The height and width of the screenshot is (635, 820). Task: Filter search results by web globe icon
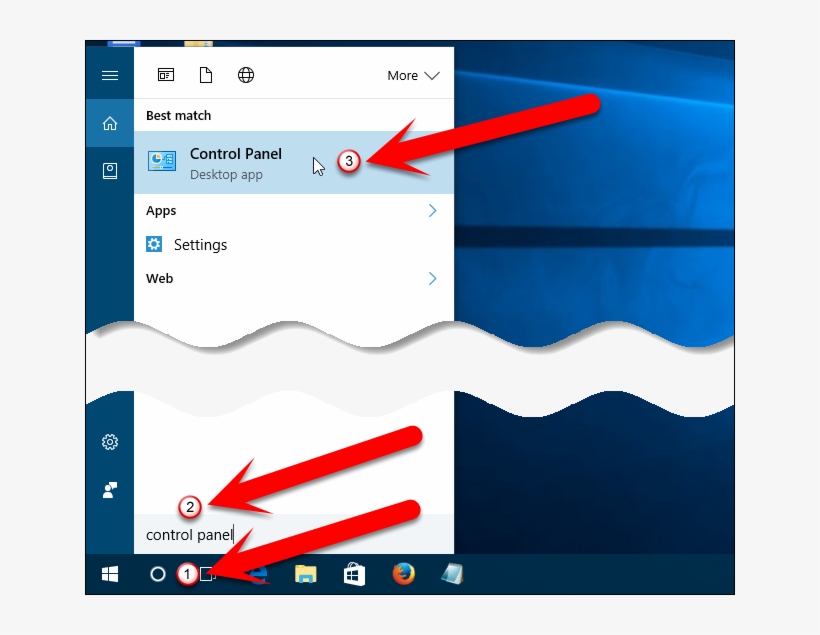[246, 76]
